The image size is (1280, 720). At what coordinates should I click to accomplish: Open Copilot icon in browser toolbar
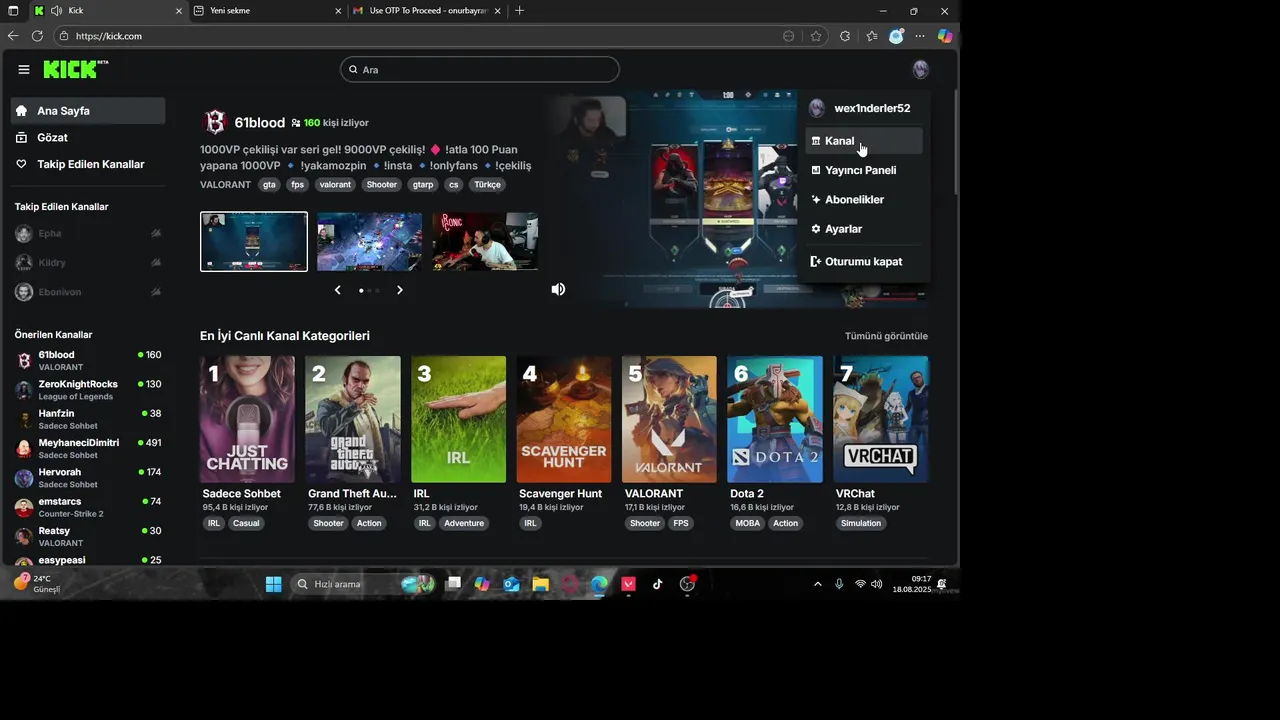(x=945, y=36)
